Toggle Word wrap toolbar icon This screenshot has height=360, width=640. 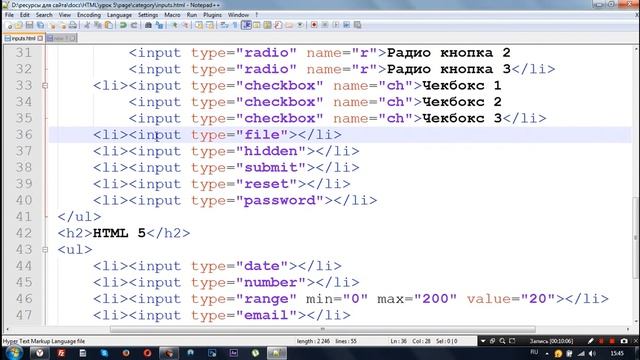pyautogui.click(x=224, y=25)
